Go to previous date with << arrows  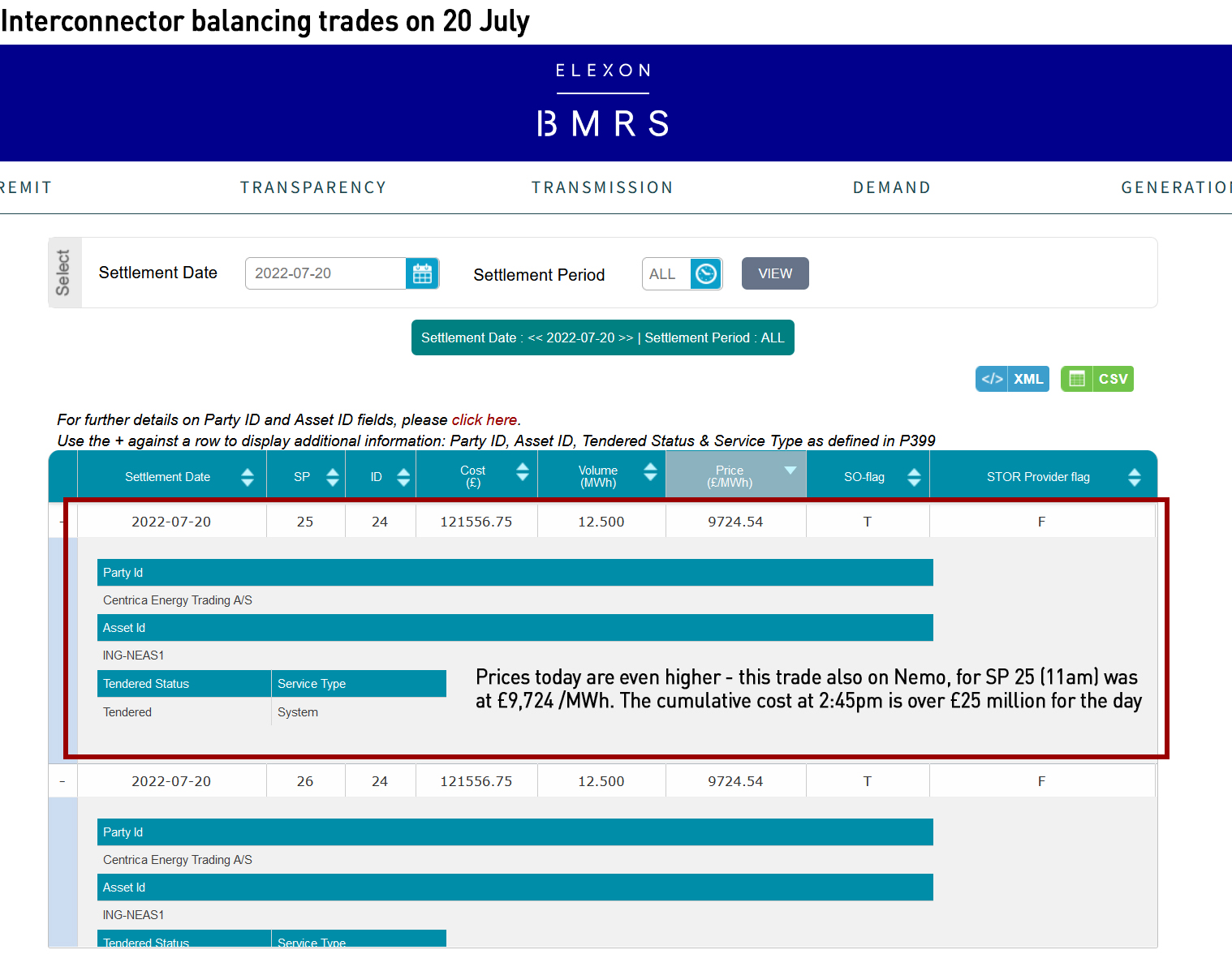coord(535,337)
